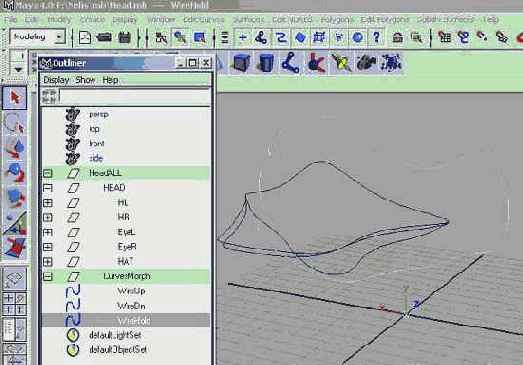Open the Outliner Display menu
The image size is (523, 365).
tap(56, 80)
